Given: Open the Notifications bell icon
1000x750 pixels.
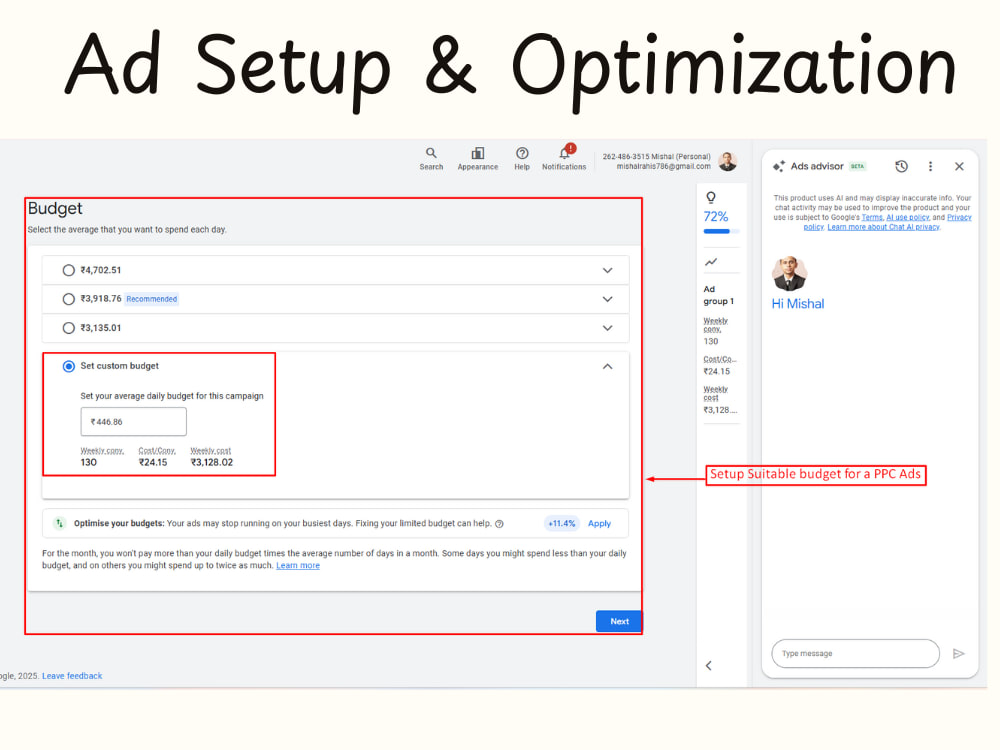Looking at the screenshot, I should [x=565, y=153].
